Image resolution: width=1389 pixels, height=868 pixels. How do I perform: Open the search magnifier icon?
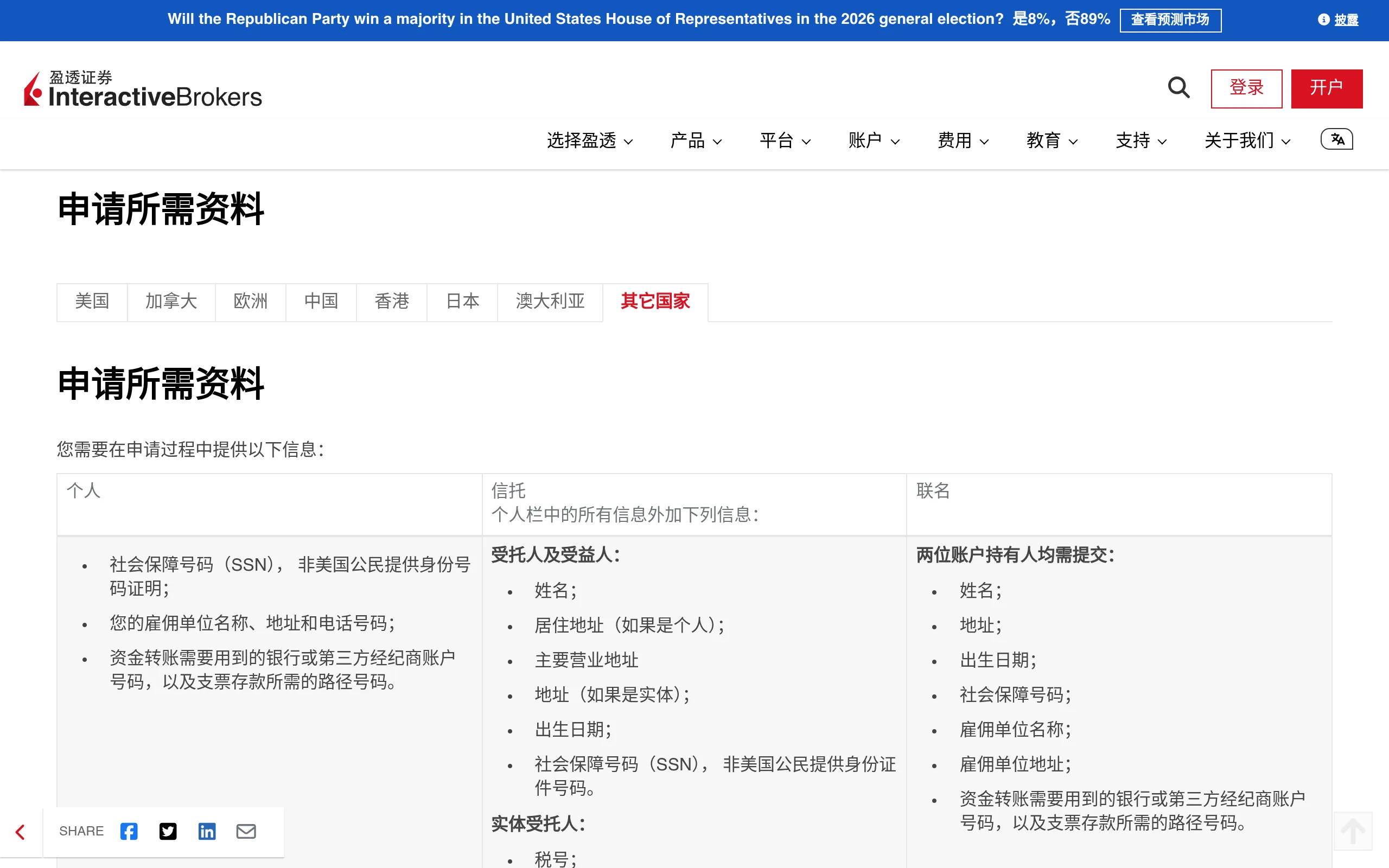pos(1179,88)
